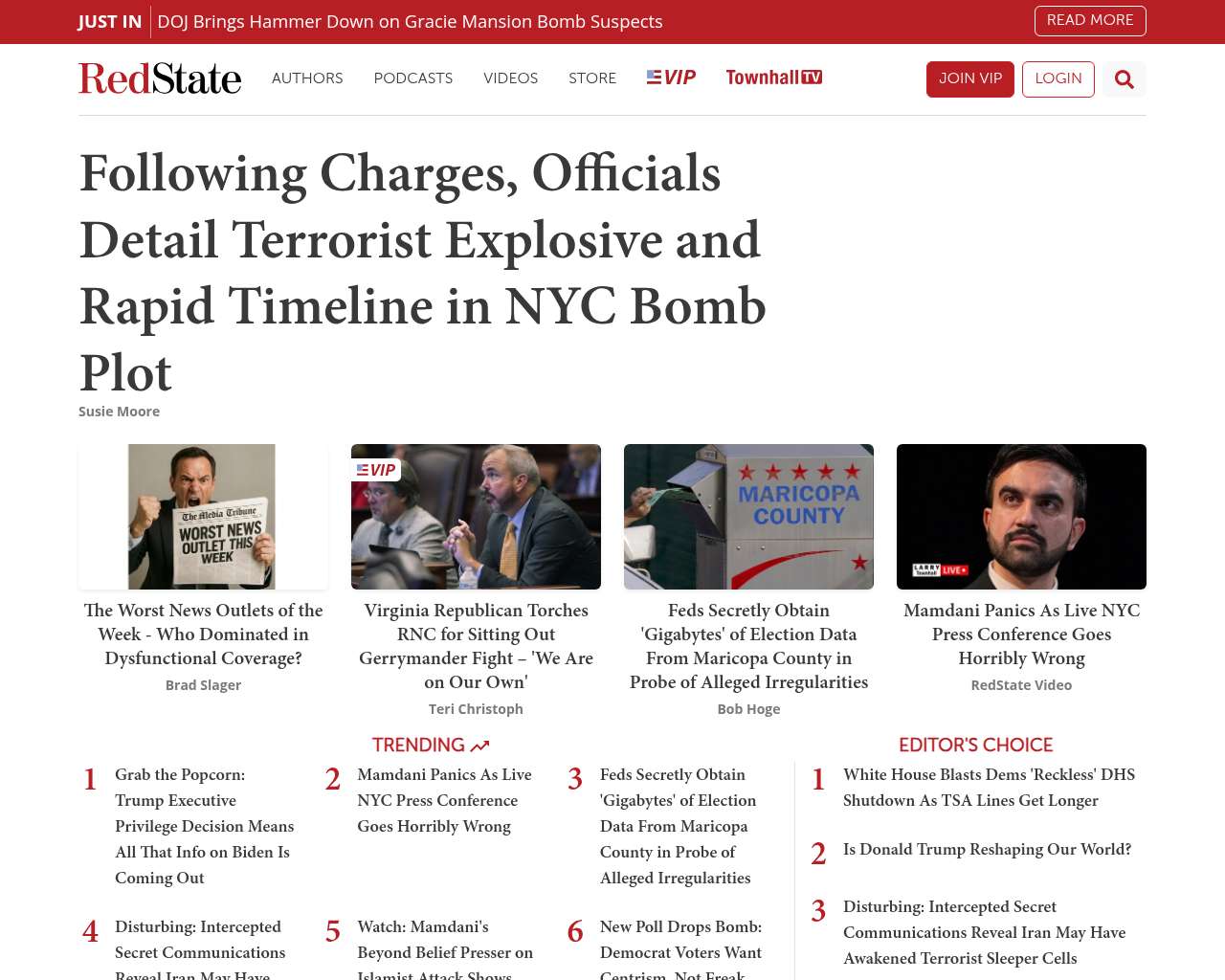This screenshot has height=980, width=1225.
Task: Visit the Store nav link
Action: click(591, 78)
